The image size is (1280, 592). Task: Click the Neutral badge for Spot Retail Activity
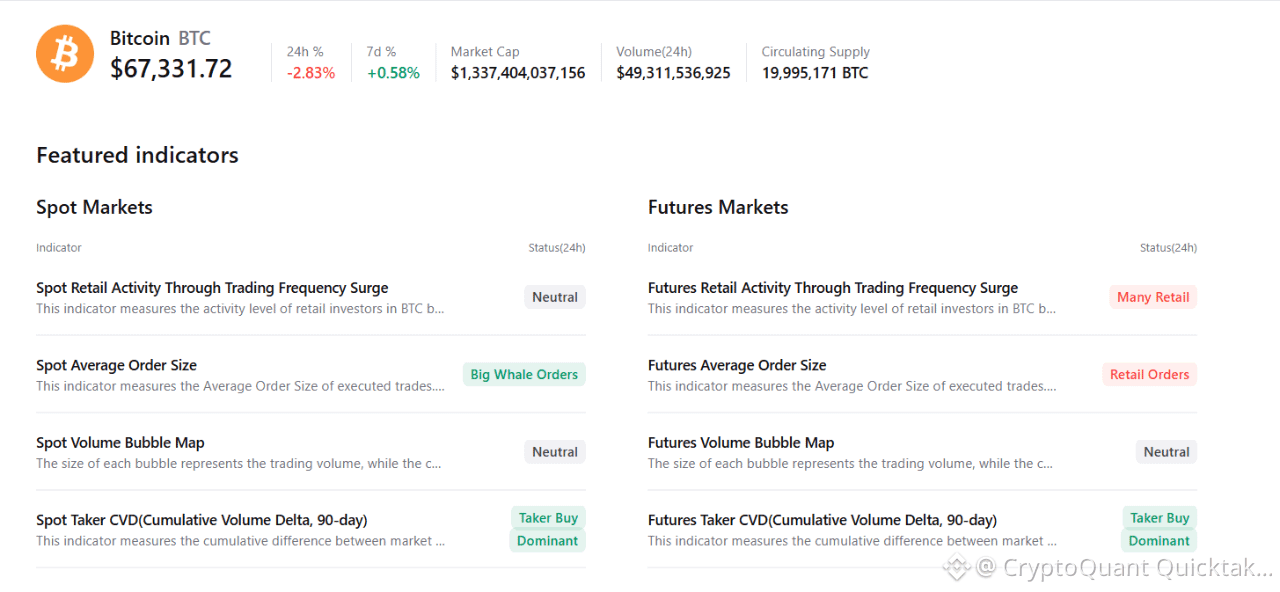pos(555,297)
